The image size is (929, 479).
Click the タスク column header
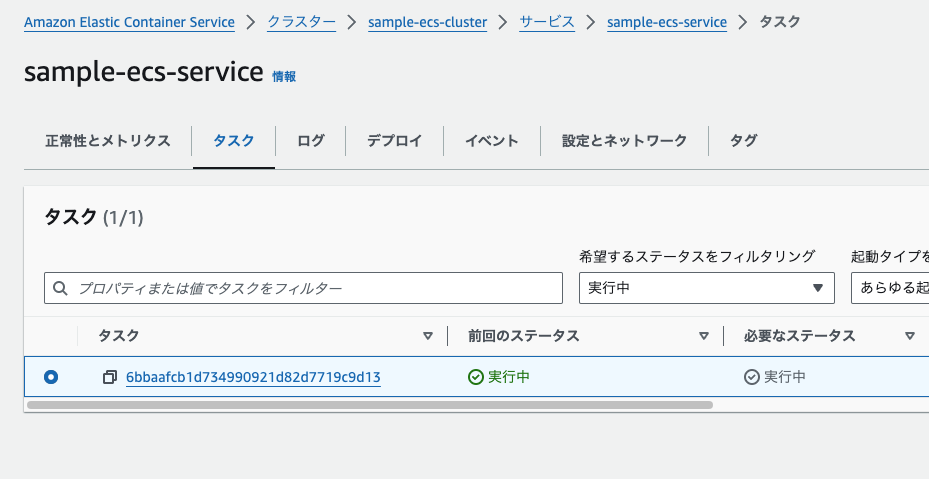[118, 336]
